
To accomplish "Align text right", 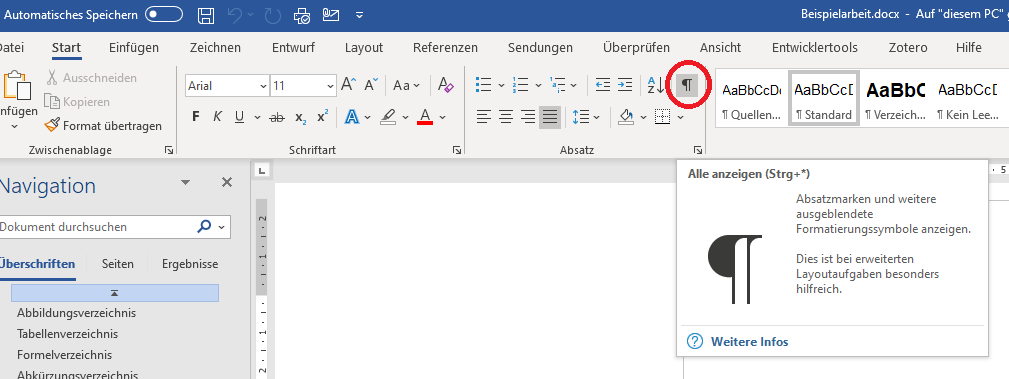I will [528, 116].
